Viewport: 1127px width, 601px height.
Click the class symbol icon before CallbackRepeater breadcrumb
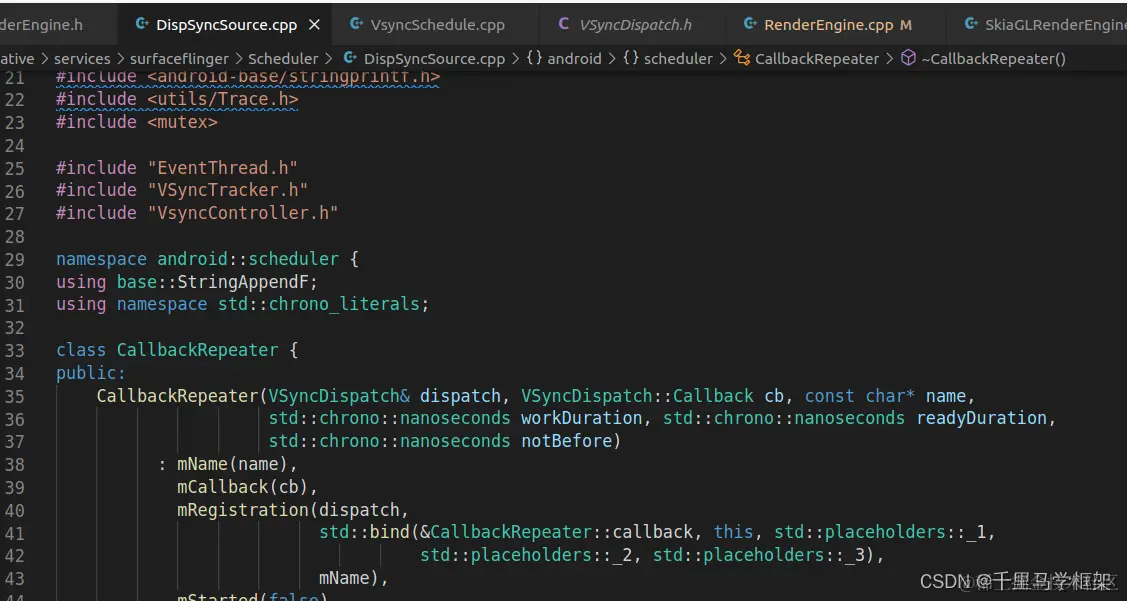point(742,58)
